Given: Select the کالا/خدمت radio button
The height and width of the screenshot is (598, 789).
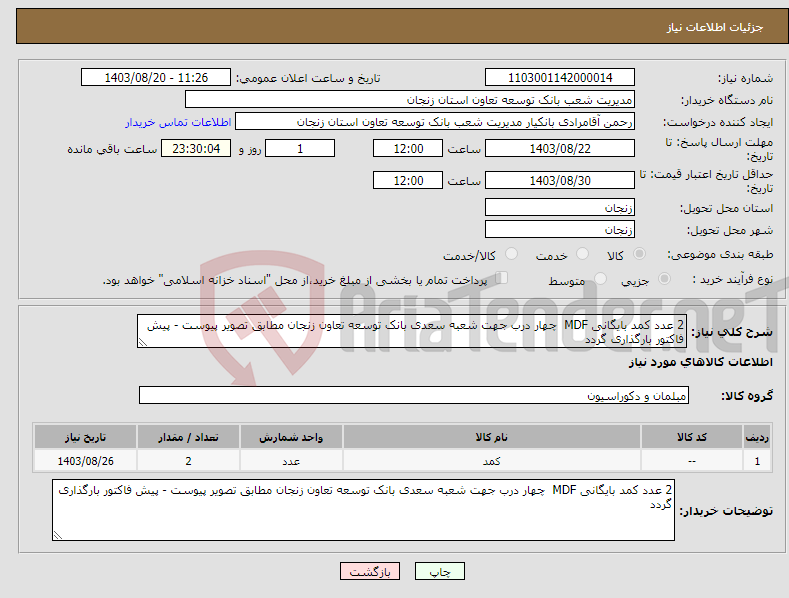Looking at the screenshot, I should [x=511, y=254].
